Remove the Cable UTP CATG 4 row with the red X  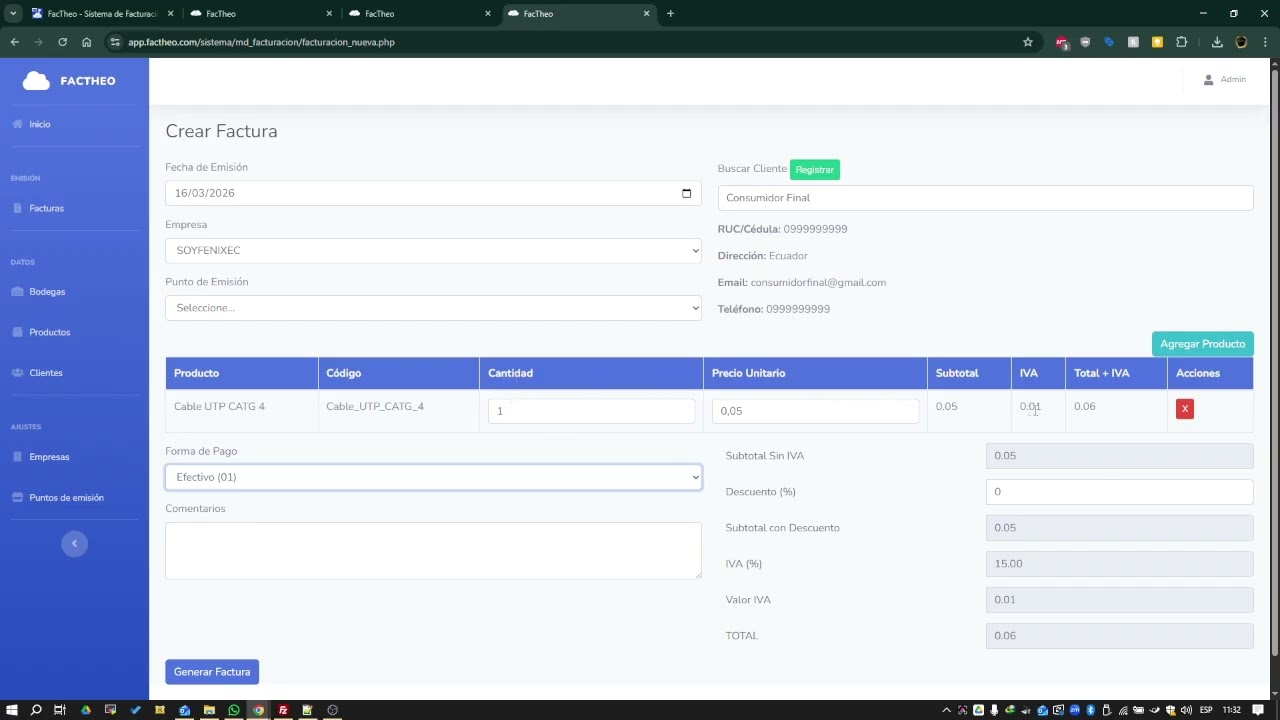tap(1185, 408)
